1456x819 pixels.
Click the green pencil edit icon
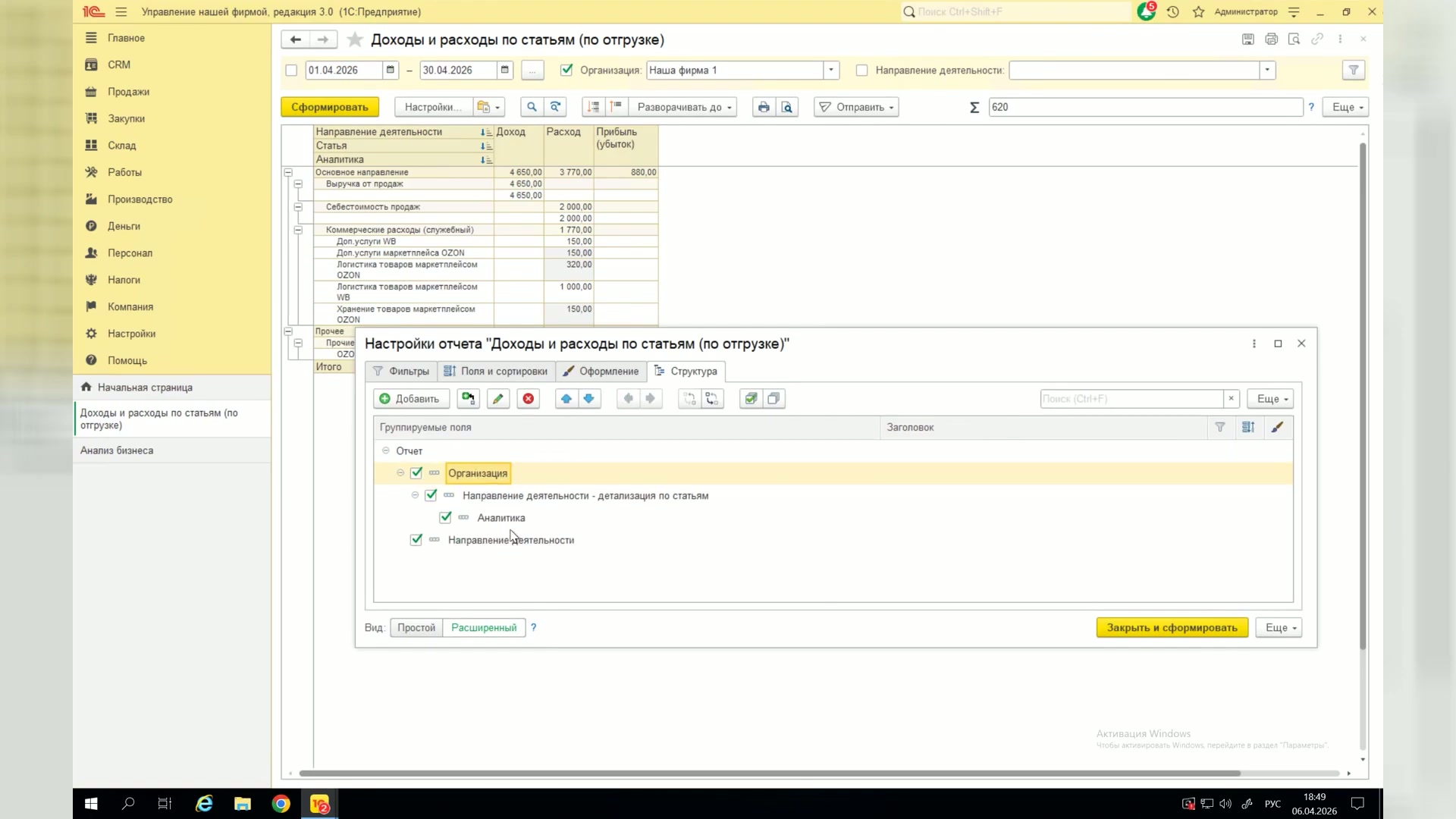coord(498,399)
